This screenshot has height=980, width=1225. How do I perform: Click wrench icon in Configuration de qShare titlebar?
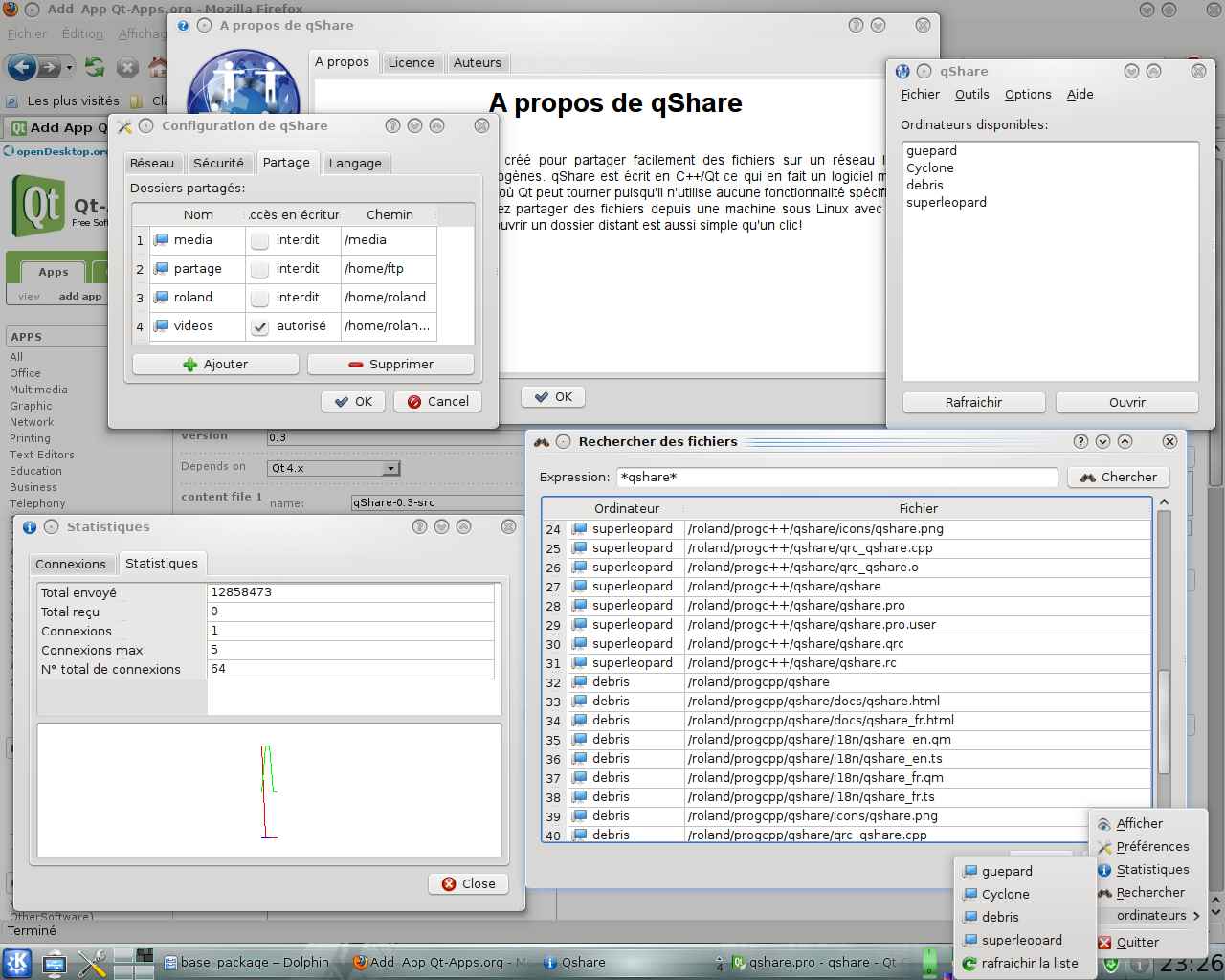[124, 125]
